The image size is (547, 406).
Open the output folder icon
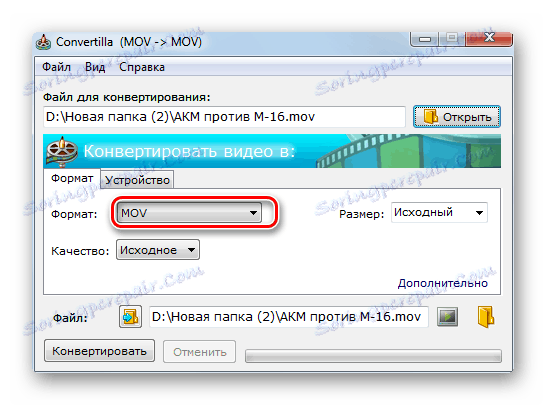(x=486, y=317)
